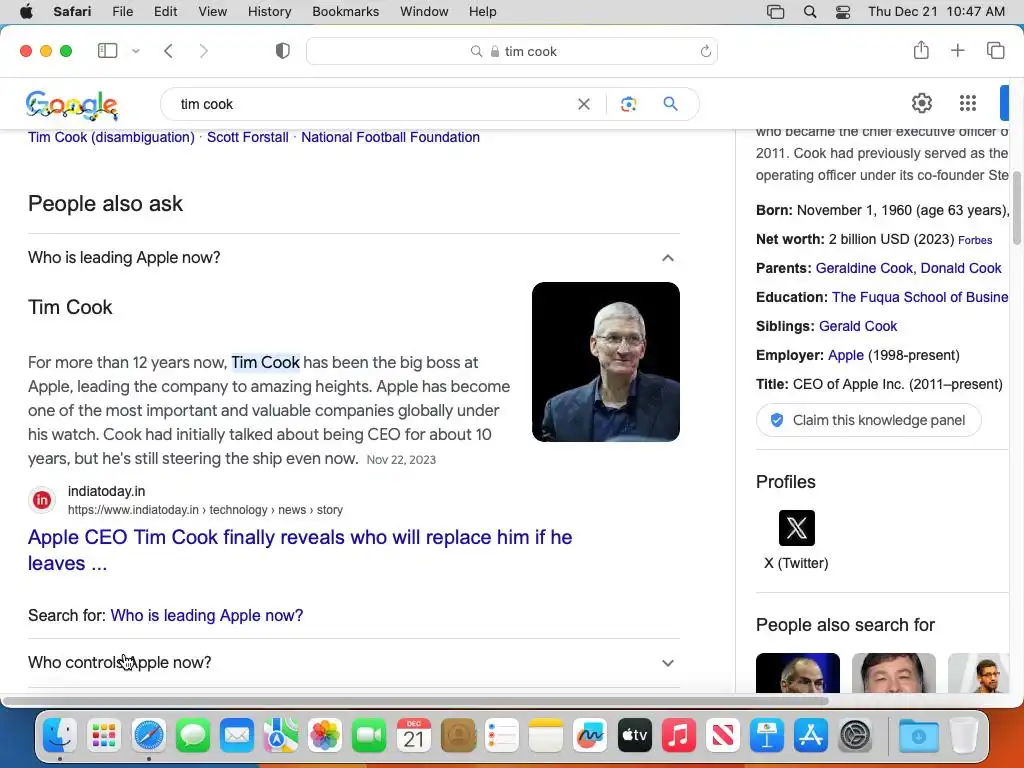
Task: Open the privacy report shield icon
Action: 283,51
